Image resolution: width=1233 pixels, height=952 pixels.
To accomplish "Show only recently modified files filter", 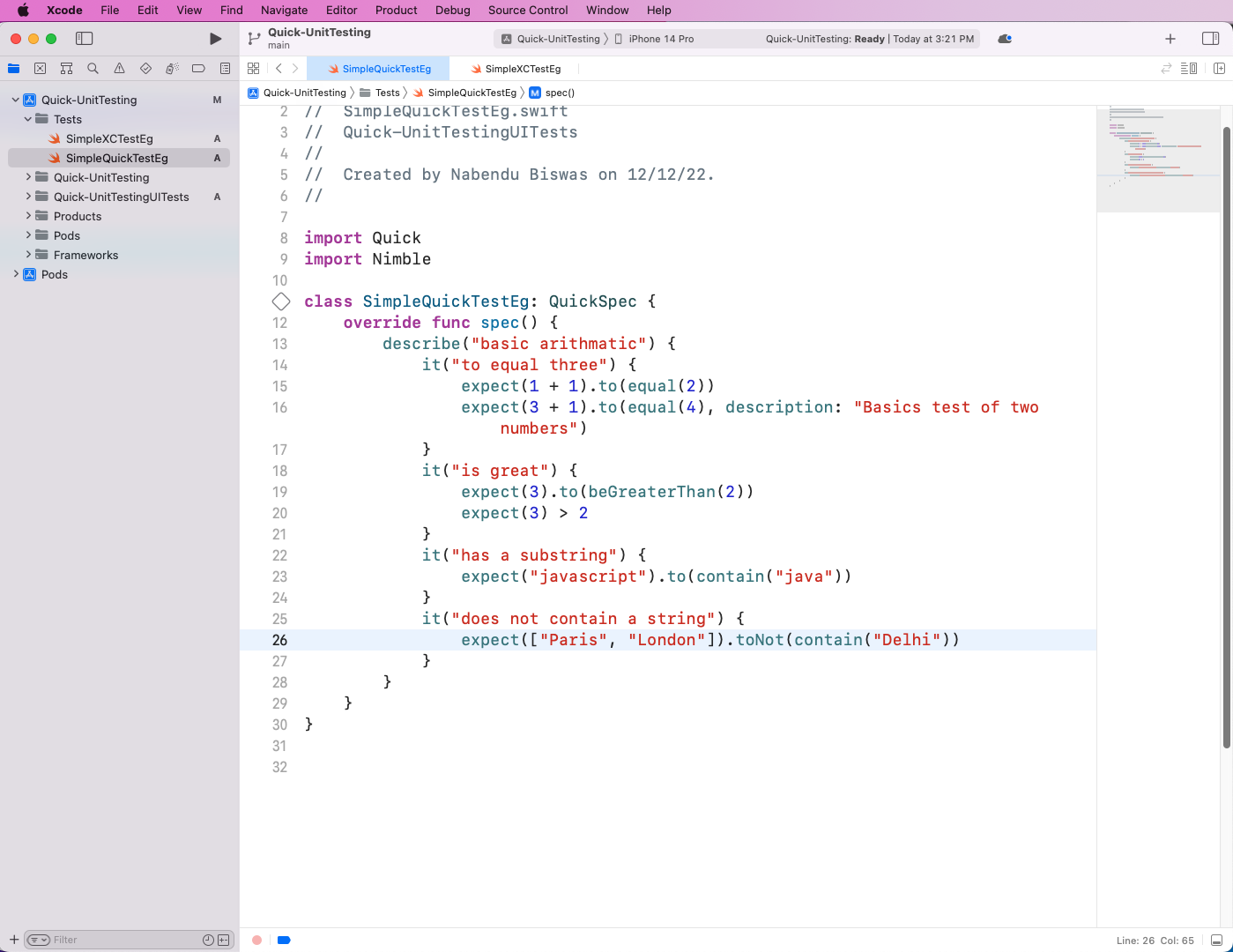I will point(208,941).
